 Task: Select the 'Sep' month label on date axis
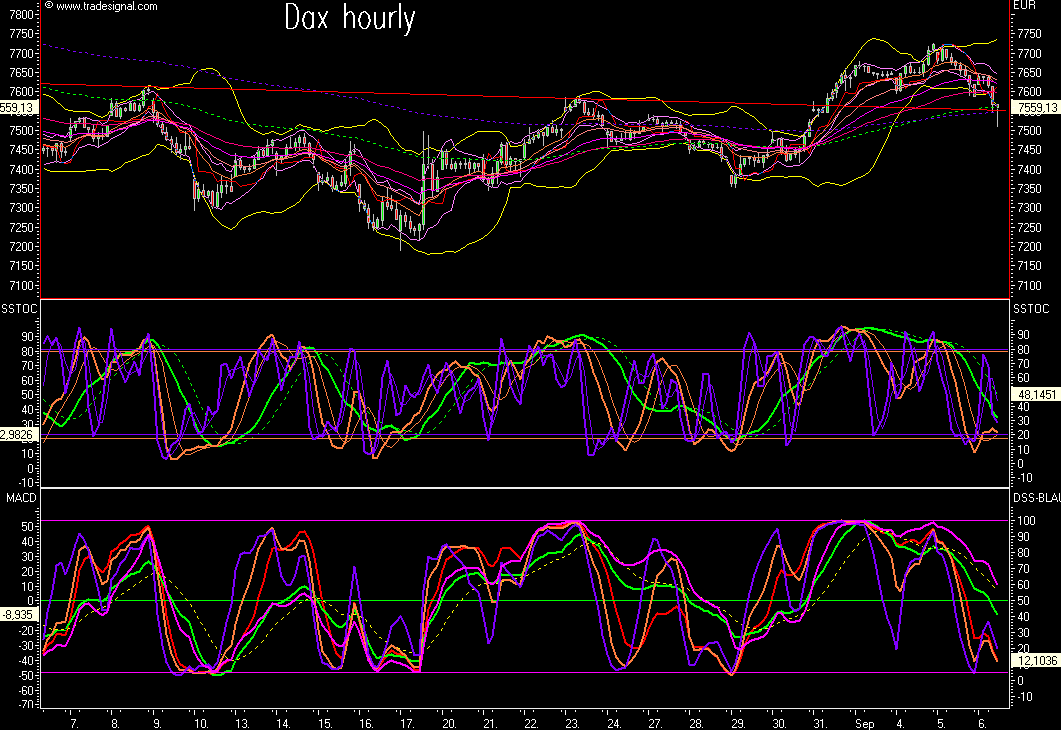click(x=864, y=724)
